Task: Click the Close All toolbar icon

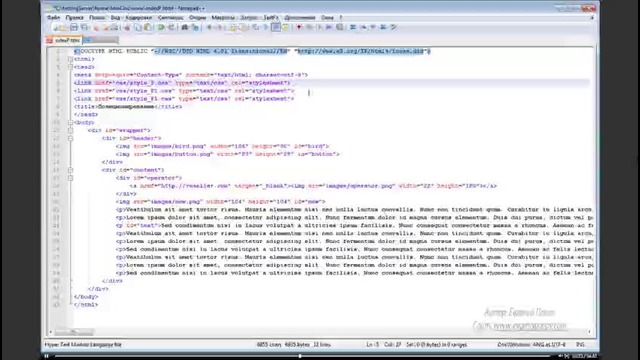Action: (106, 27)
